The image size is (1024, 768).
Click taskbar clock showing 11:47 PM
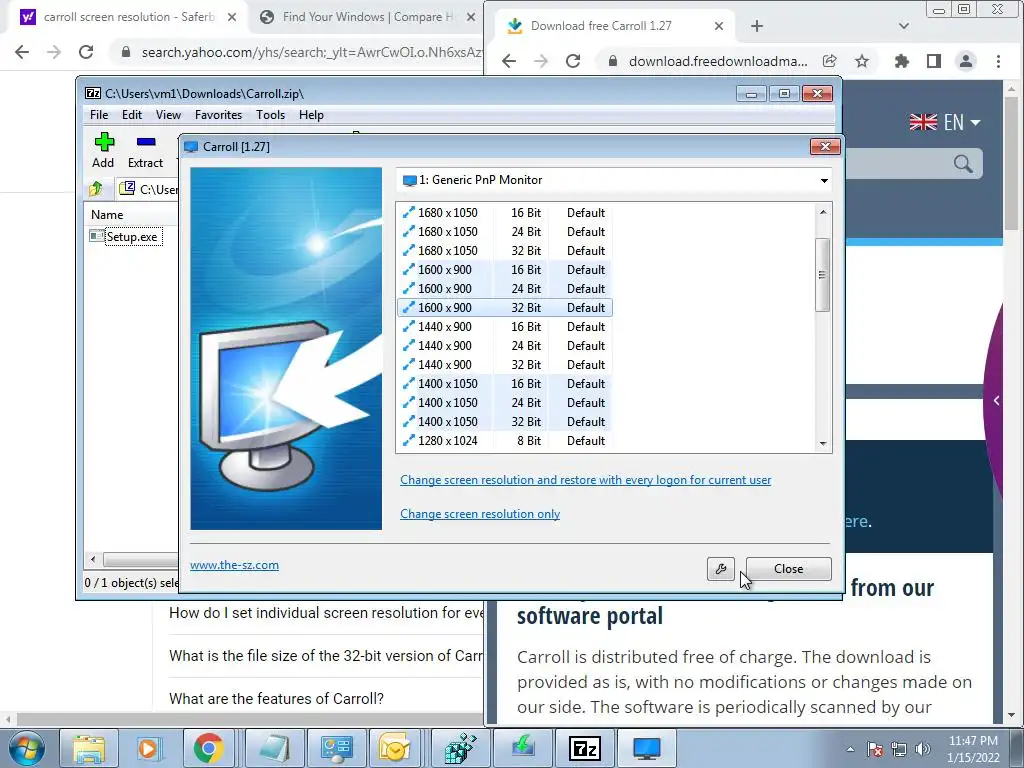(973, 749)
